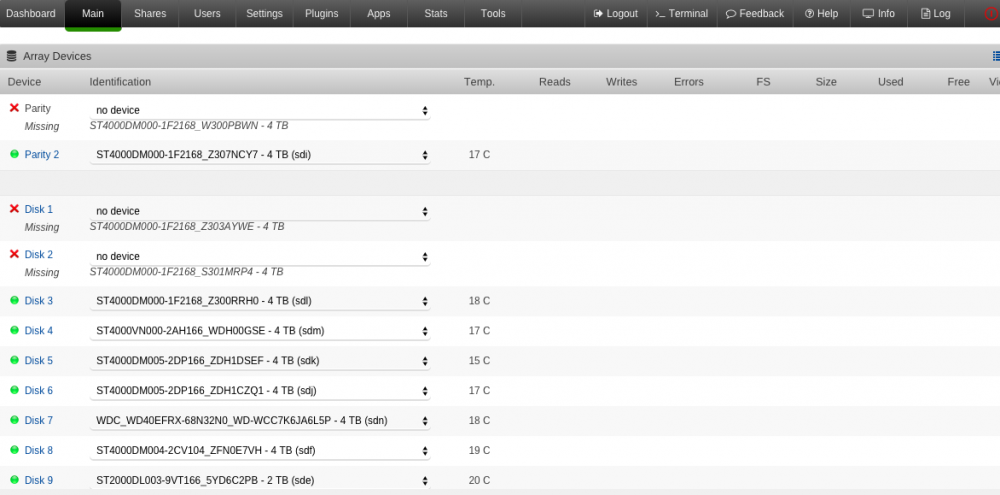Open the Feedback dialog

(x=755, y=13)
